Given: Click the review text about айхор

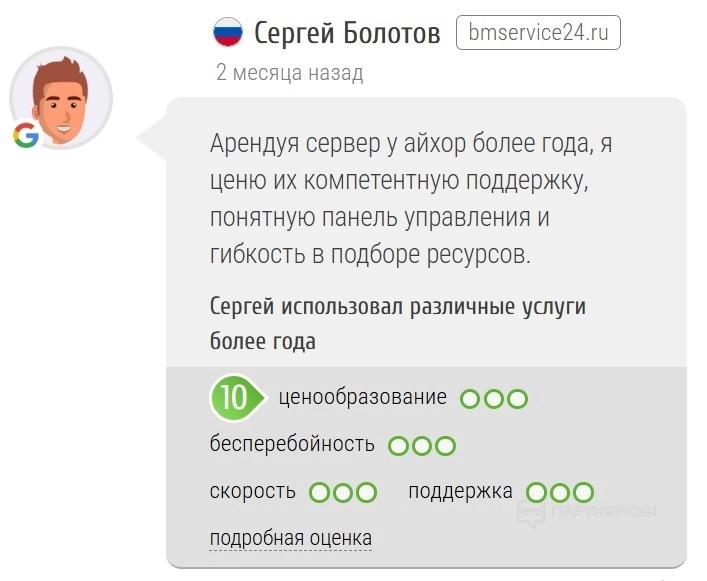Looking at the screenshot, I should pyautogui.click(x=410, y=198).
